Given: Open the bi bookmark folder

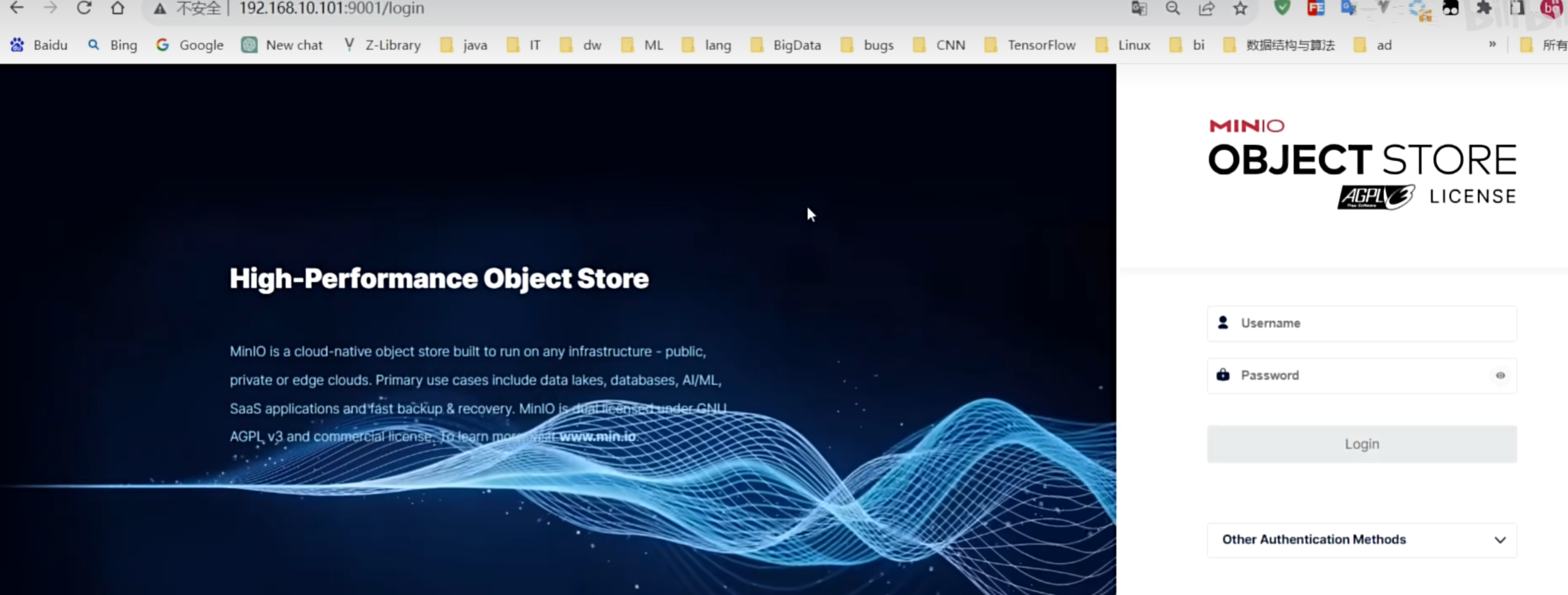Looking at the screenshot, I should 1187,45.
